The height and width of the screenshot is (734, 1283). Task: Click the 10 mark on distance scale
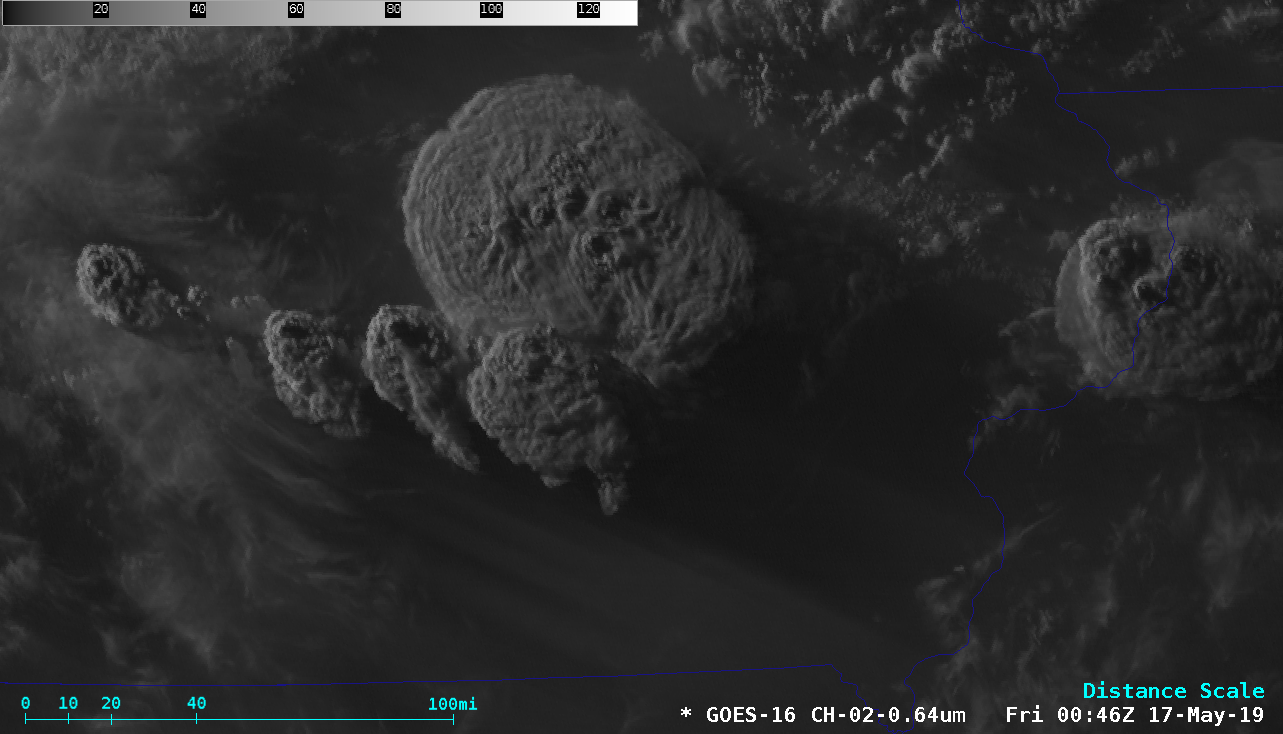[x=68, y=704]
